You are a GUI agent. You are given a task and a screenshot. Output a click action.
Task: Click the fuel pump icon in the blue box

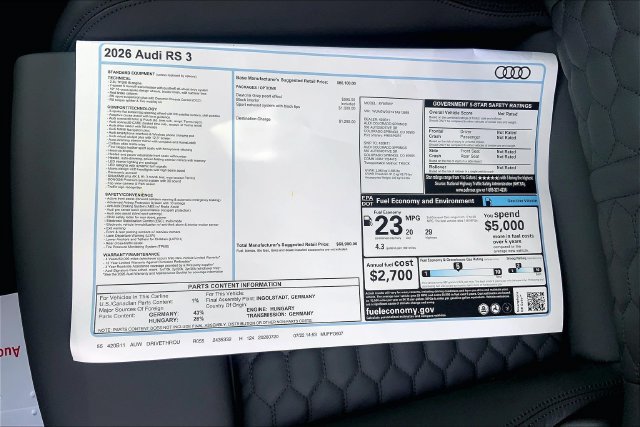click(x=488, y=200)
